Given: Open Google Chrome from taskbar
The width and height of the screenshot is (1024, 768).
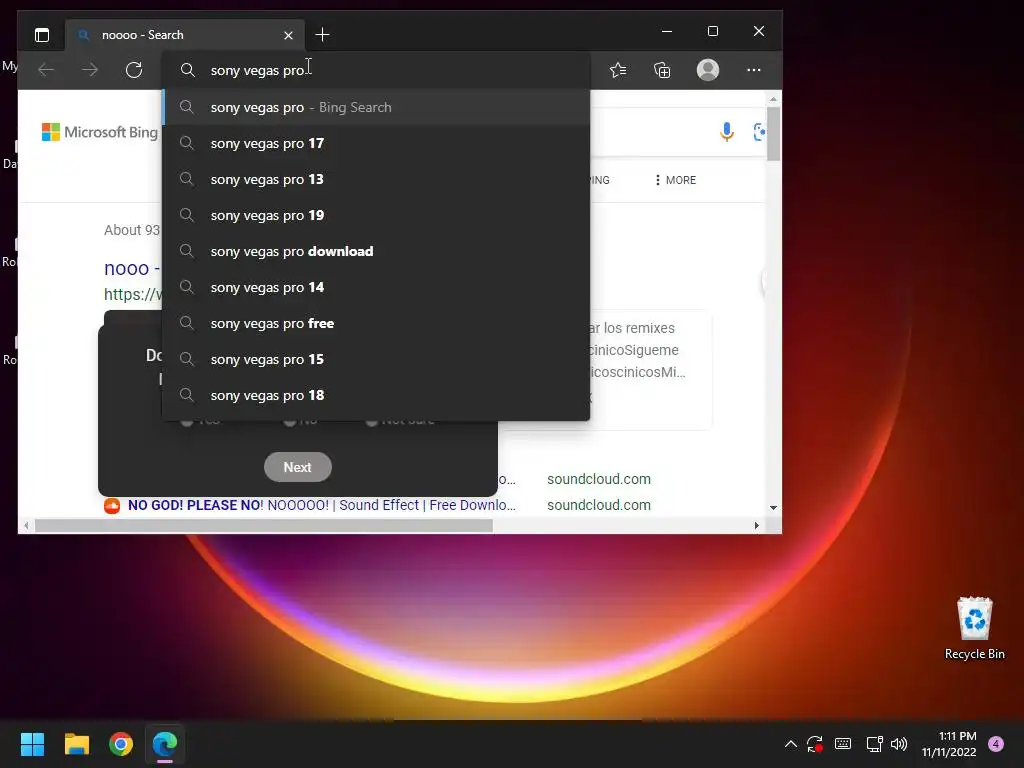Looking at the screenshot, I should tap(121, 744).
